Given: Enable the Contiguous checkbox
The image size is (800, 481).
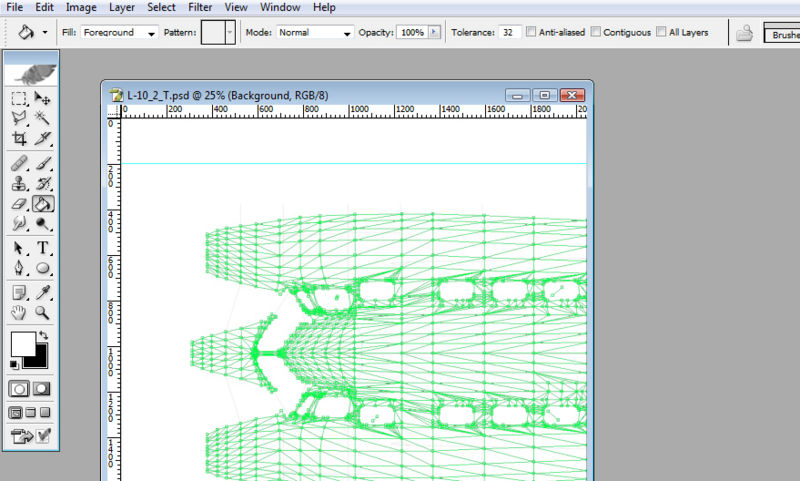Looking at the screenshot, I should (595, 32).
